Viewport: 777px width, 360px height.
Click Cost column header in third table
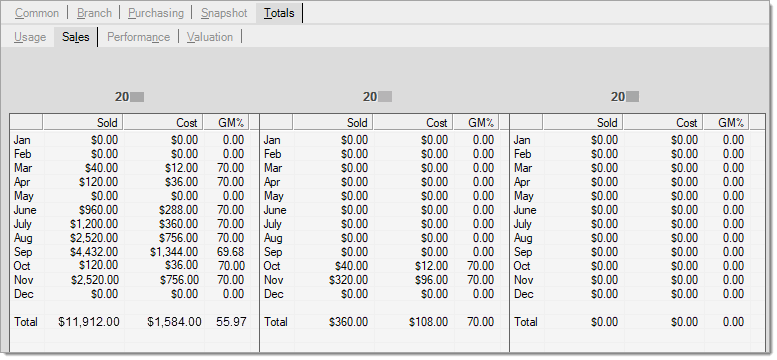coord(663,122)
